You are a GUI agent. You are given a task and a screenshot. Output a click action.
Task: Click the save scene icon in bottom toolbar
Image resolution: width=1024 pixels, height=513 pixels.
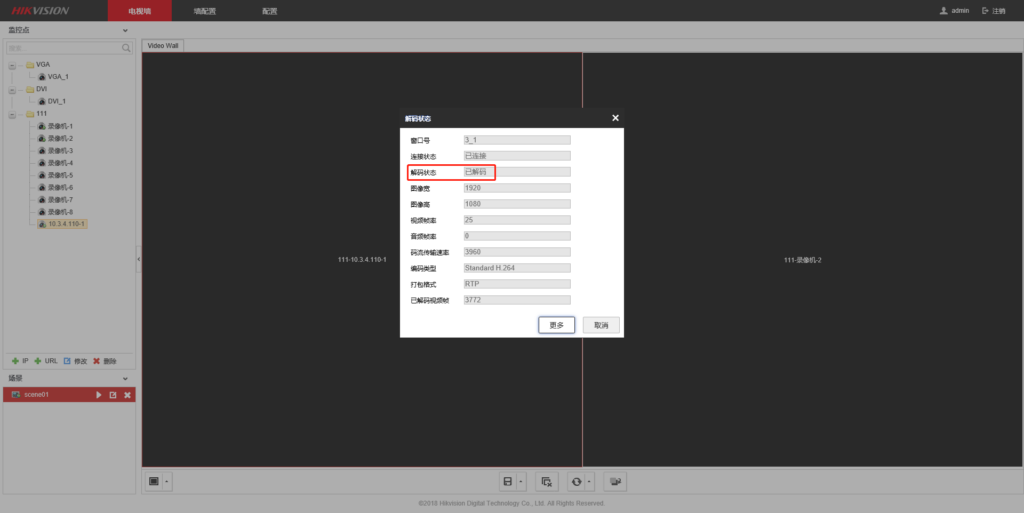coord(508,482)
